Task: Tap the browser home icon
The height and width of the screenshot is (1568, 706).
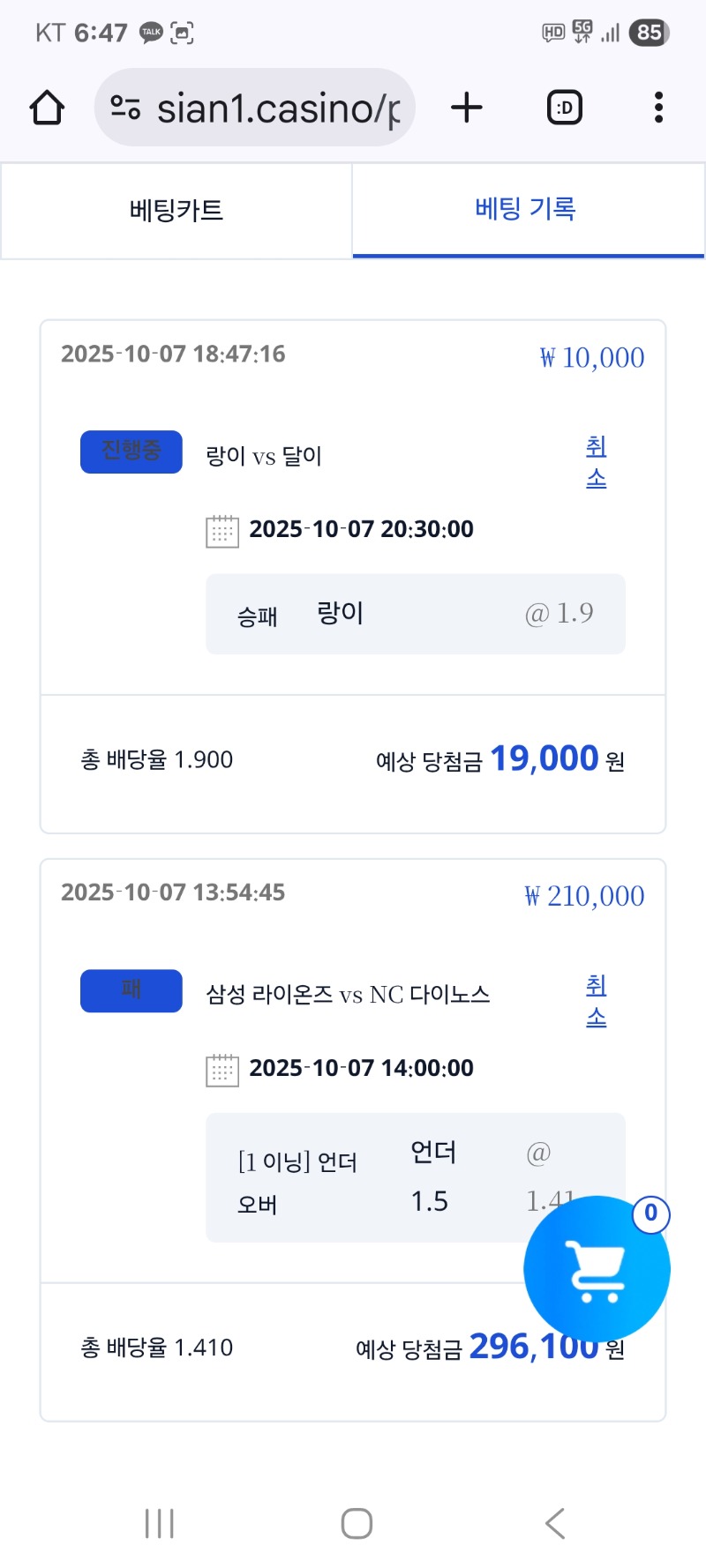Action: [x=47, y=108]
